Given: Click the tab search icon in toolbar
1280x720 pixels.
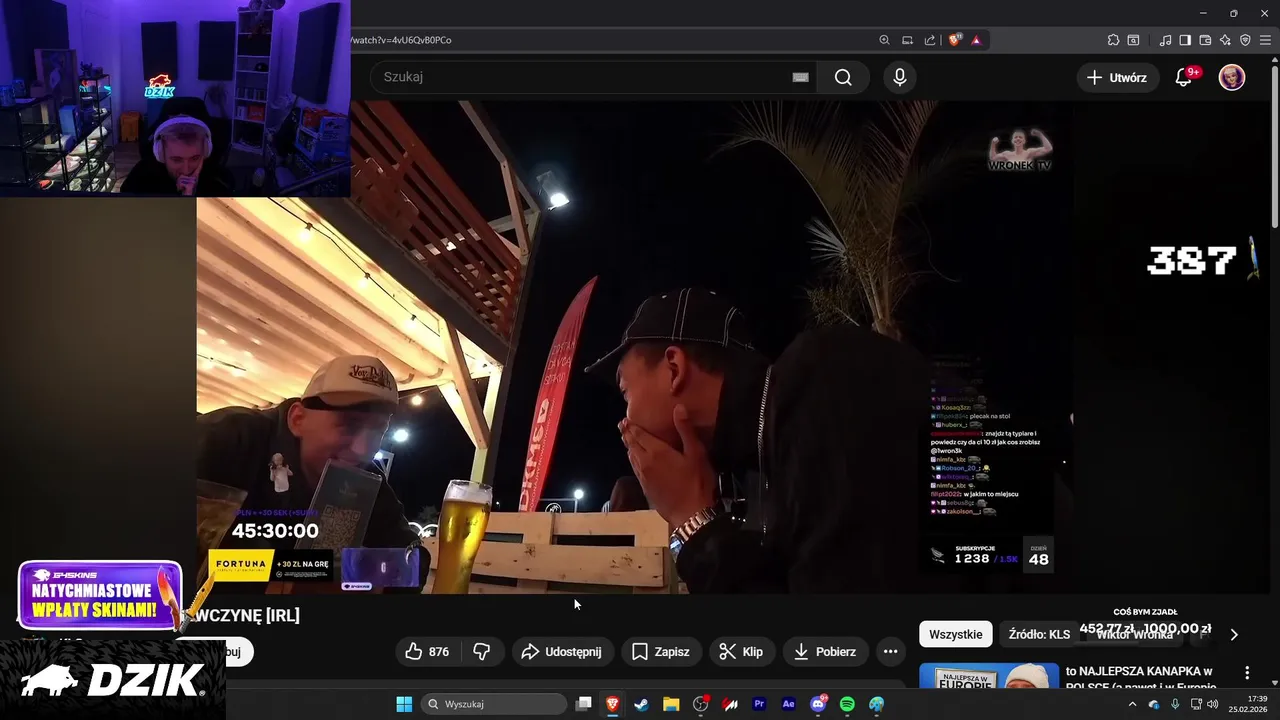Looking at the screenshot, I should tap(1133, 40).
